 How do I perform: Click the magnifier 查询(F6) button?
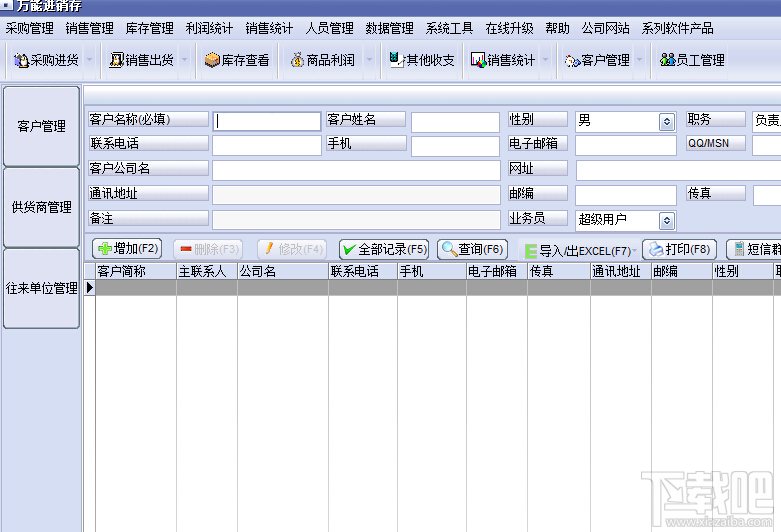[473, 249]
